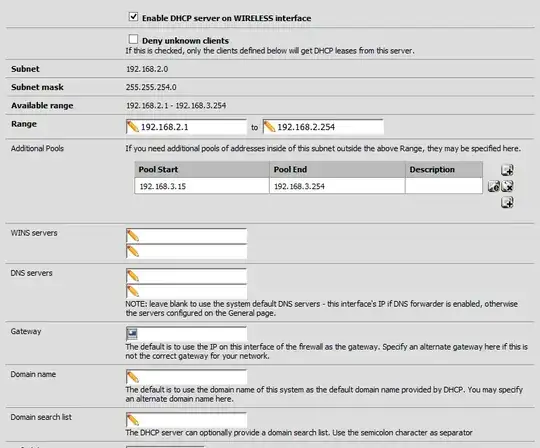
Task: Click the Domain search list field
Action: tap(186, 420)
